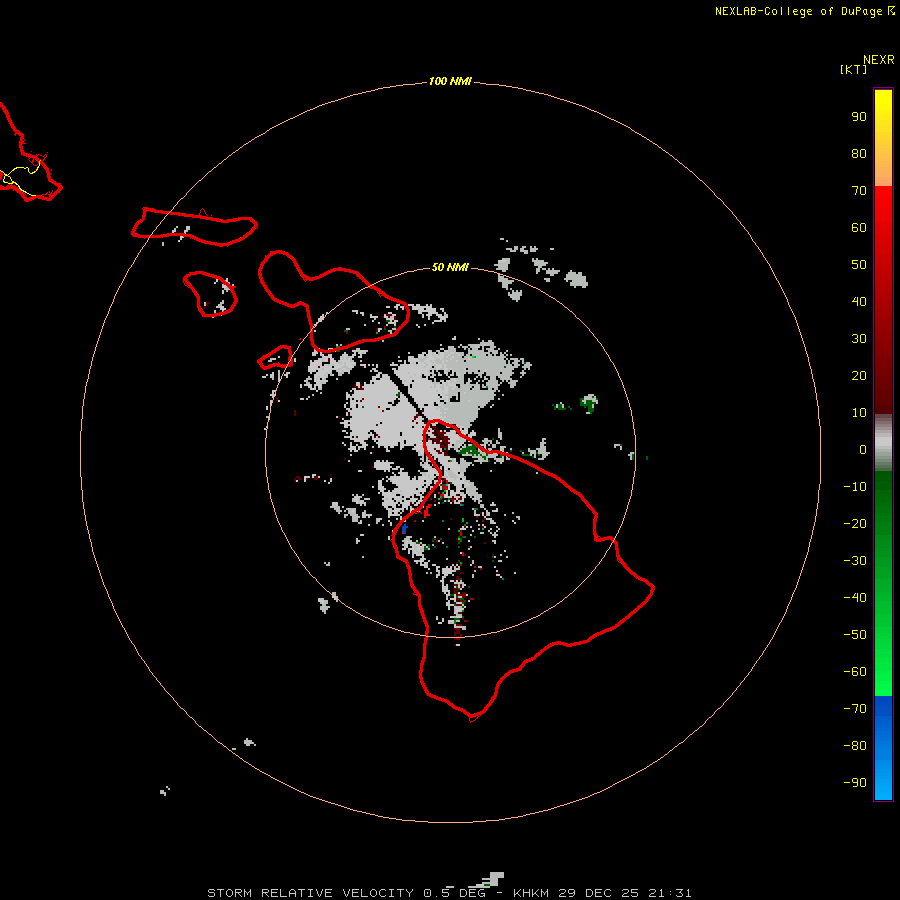Click the blue velocity pixel cluster on the map
The image size is (900, 900).
[405, 529]
